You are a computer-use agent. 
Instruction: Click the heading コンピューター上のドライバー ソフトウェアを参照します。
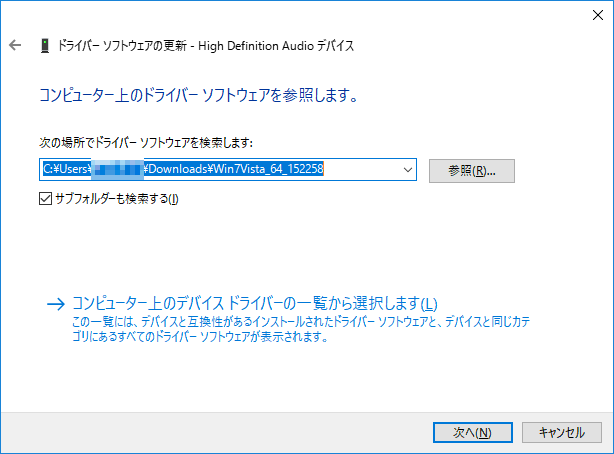[199, 95]
